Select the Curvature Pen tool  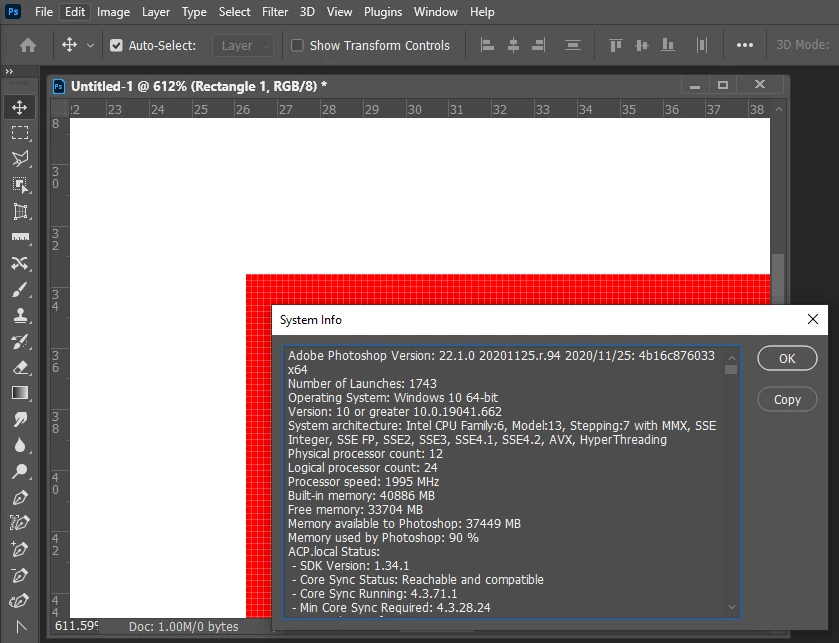20,601
